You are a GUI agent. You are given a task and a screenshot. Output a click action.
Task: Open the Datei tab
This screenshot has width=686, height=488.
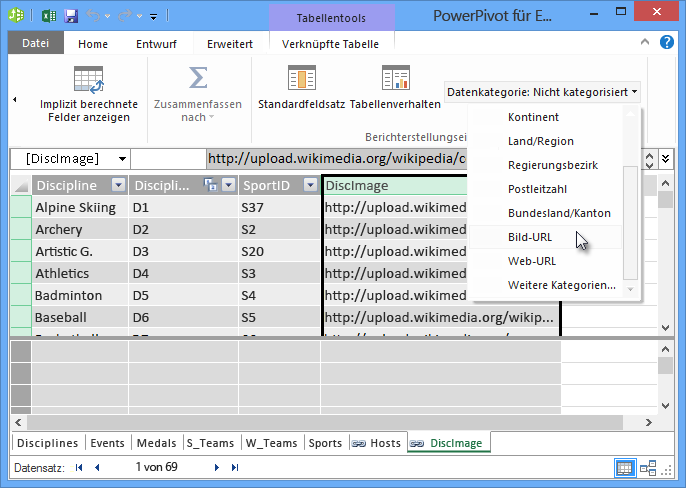pos(35,43)
